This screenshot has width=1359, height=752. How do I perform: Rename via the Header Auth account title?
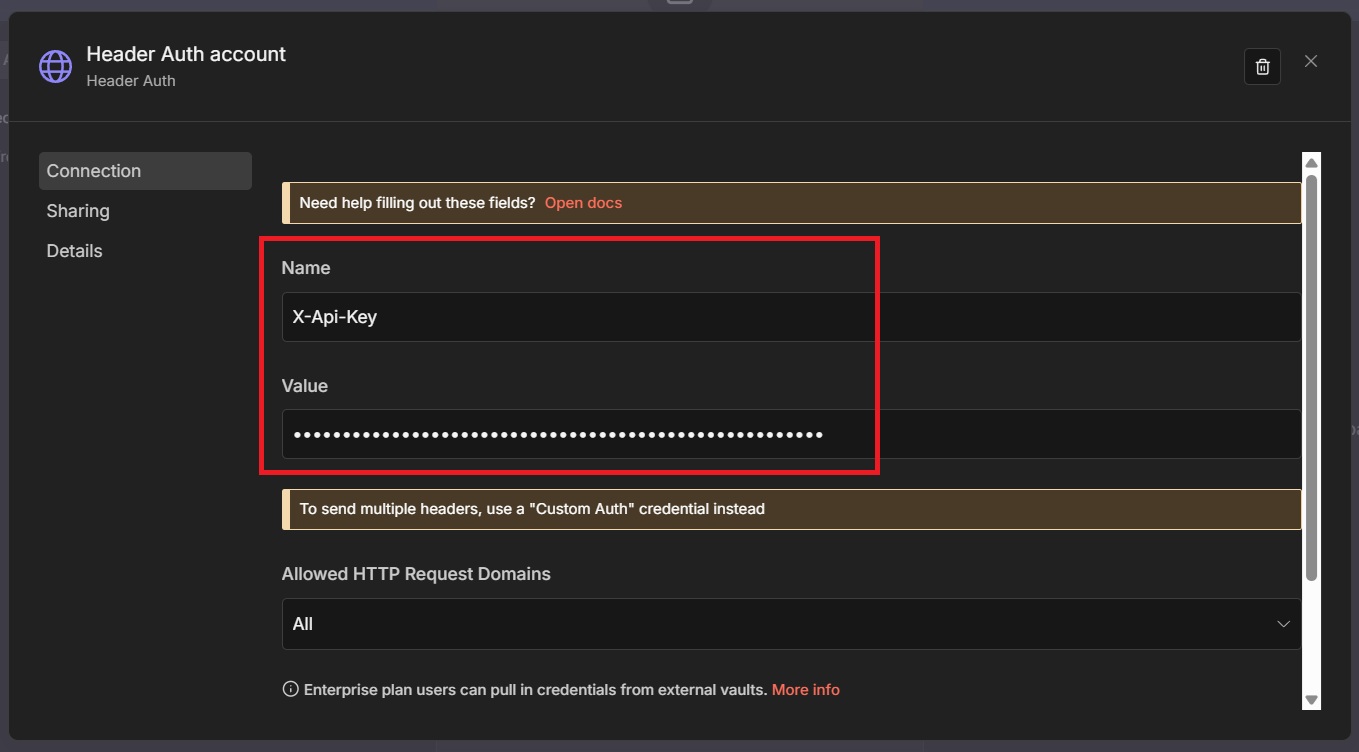coord(186,54)
